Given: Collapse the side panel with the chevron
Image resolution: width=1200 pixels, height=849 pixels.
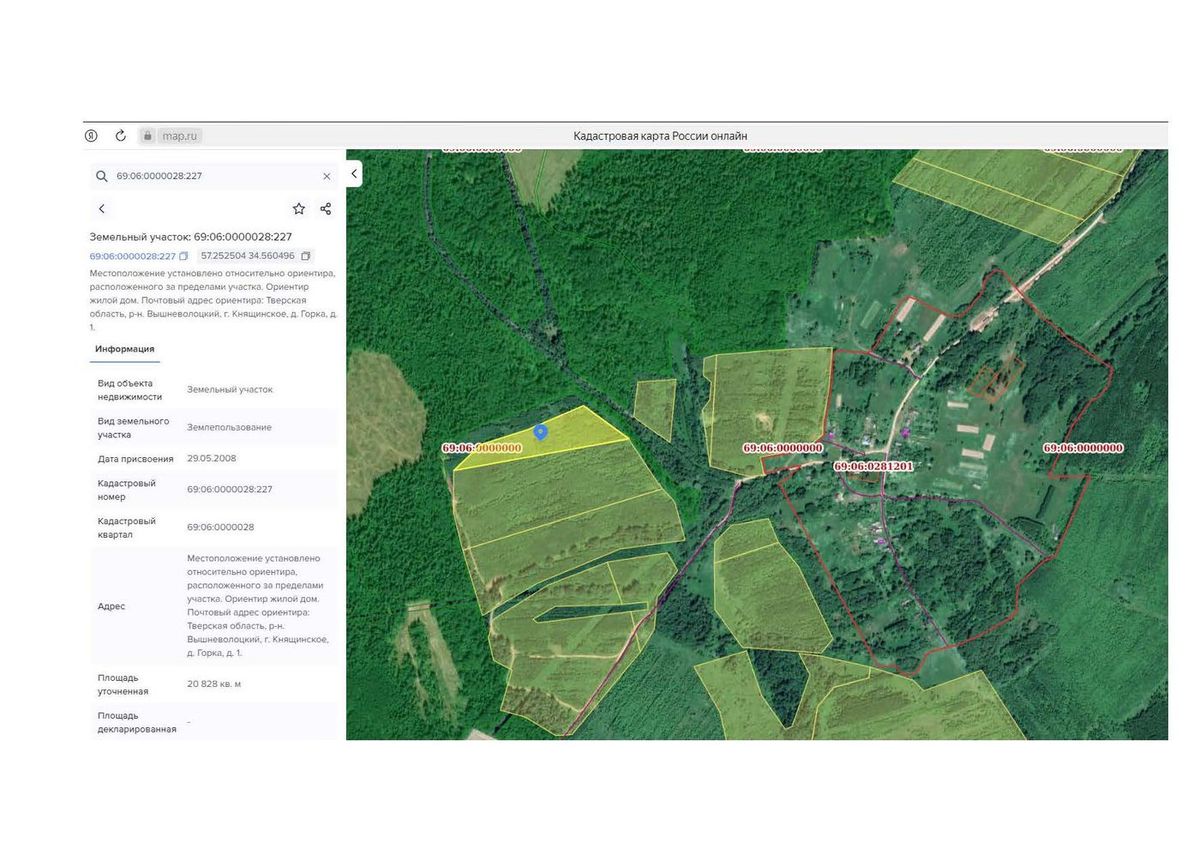Looking at the screenshot, I should (354, 174).
